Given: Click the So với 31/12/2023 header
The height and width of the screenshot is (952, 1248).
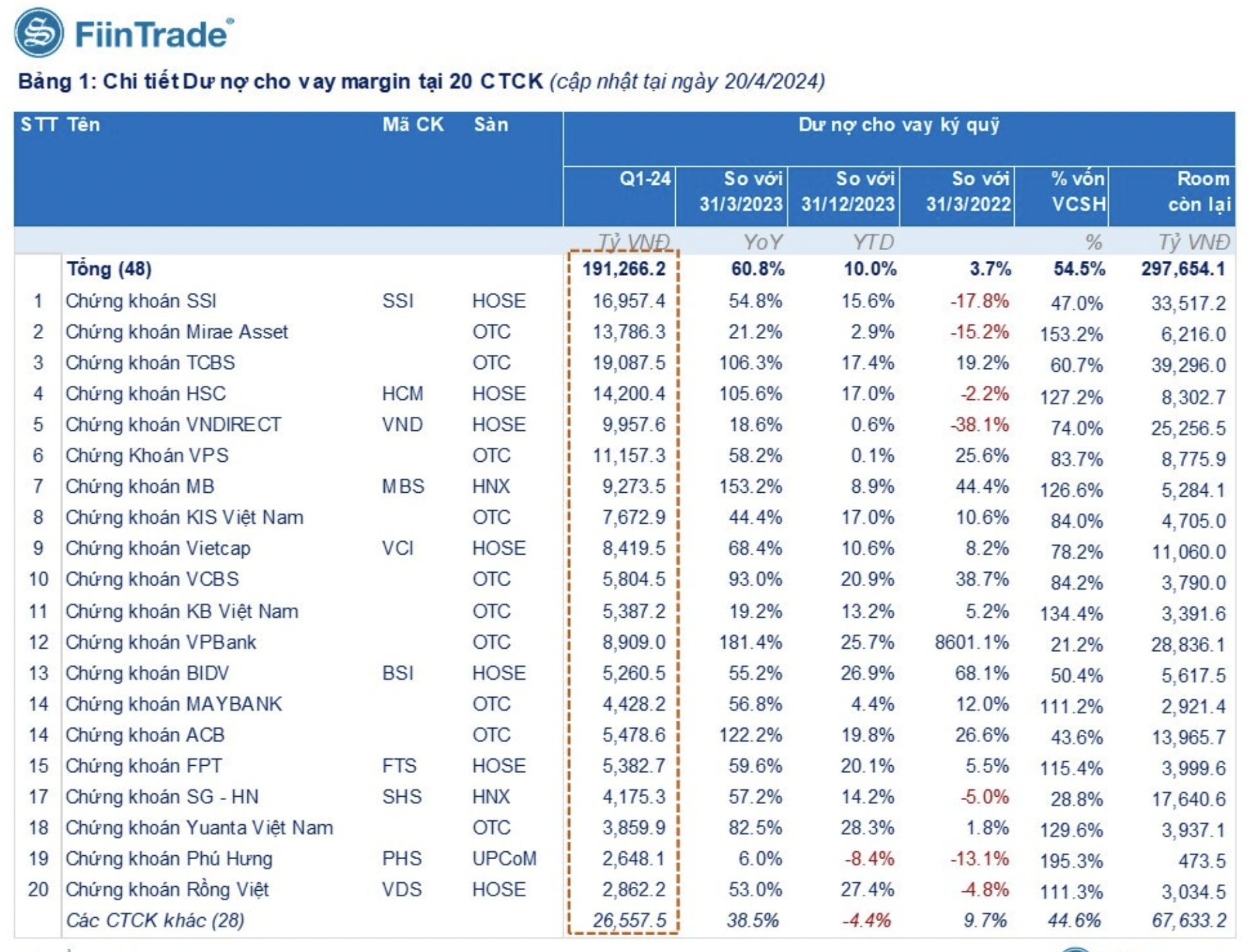Looking at the screenshot, I should 848,192.
